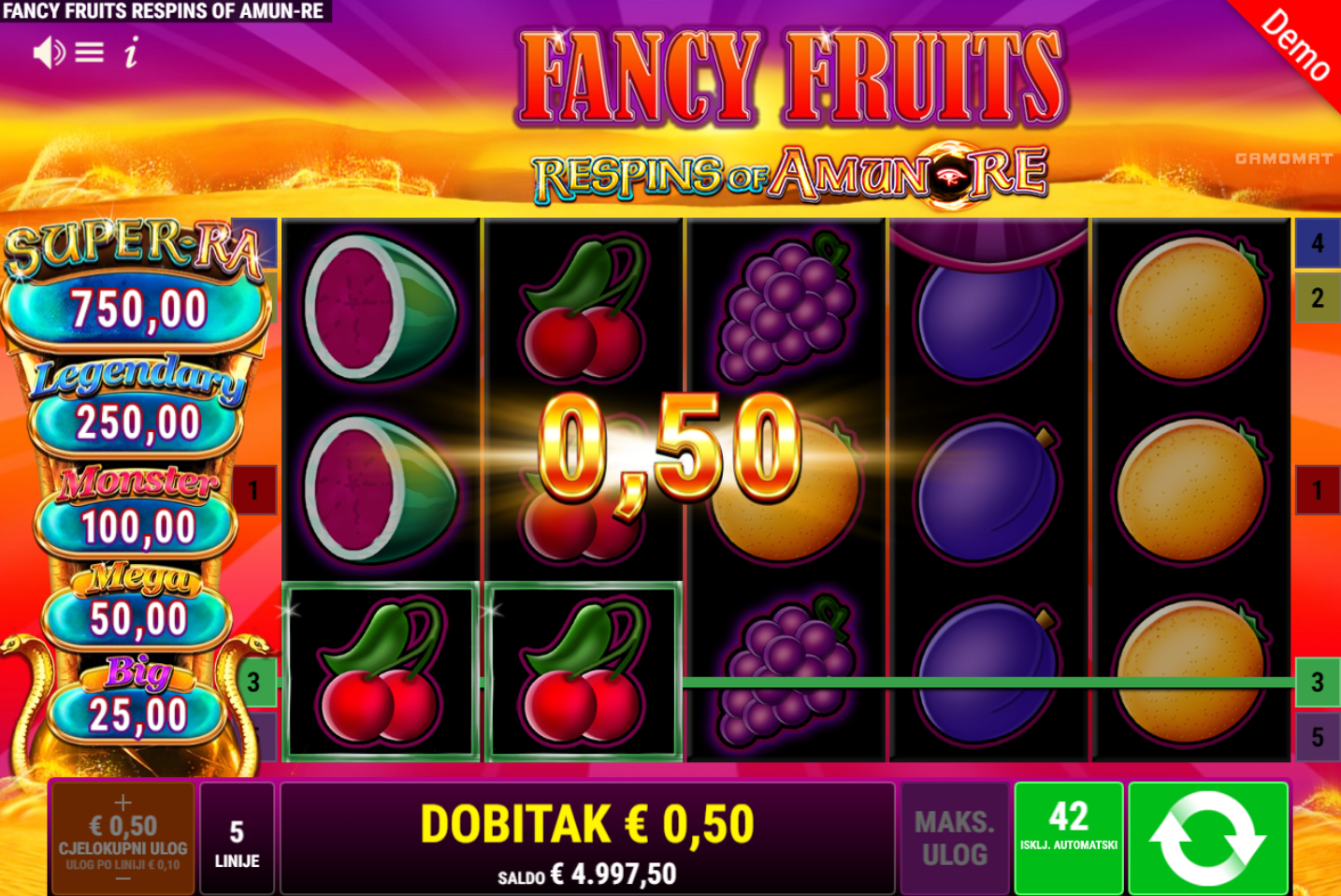Highlight payline 1 marker on left side

(253, 490)
